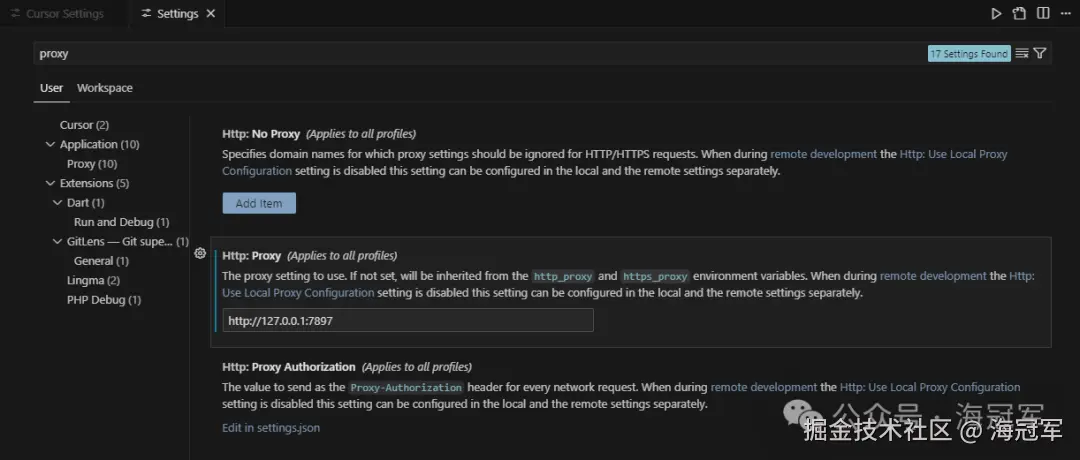The height and width of the screenshot is (460, 1080).
Task: Close the Settings tab
Action: pyautogui.click(x=210, y=14)
